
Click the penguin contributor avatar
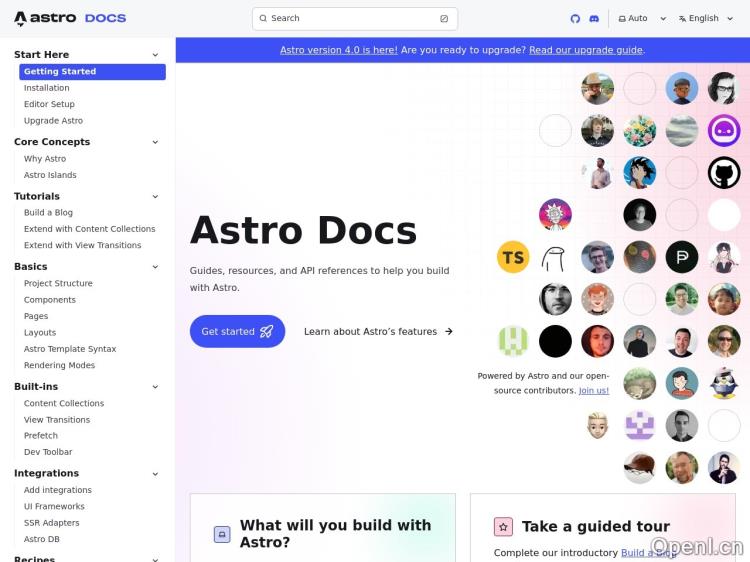click(724, 383)
